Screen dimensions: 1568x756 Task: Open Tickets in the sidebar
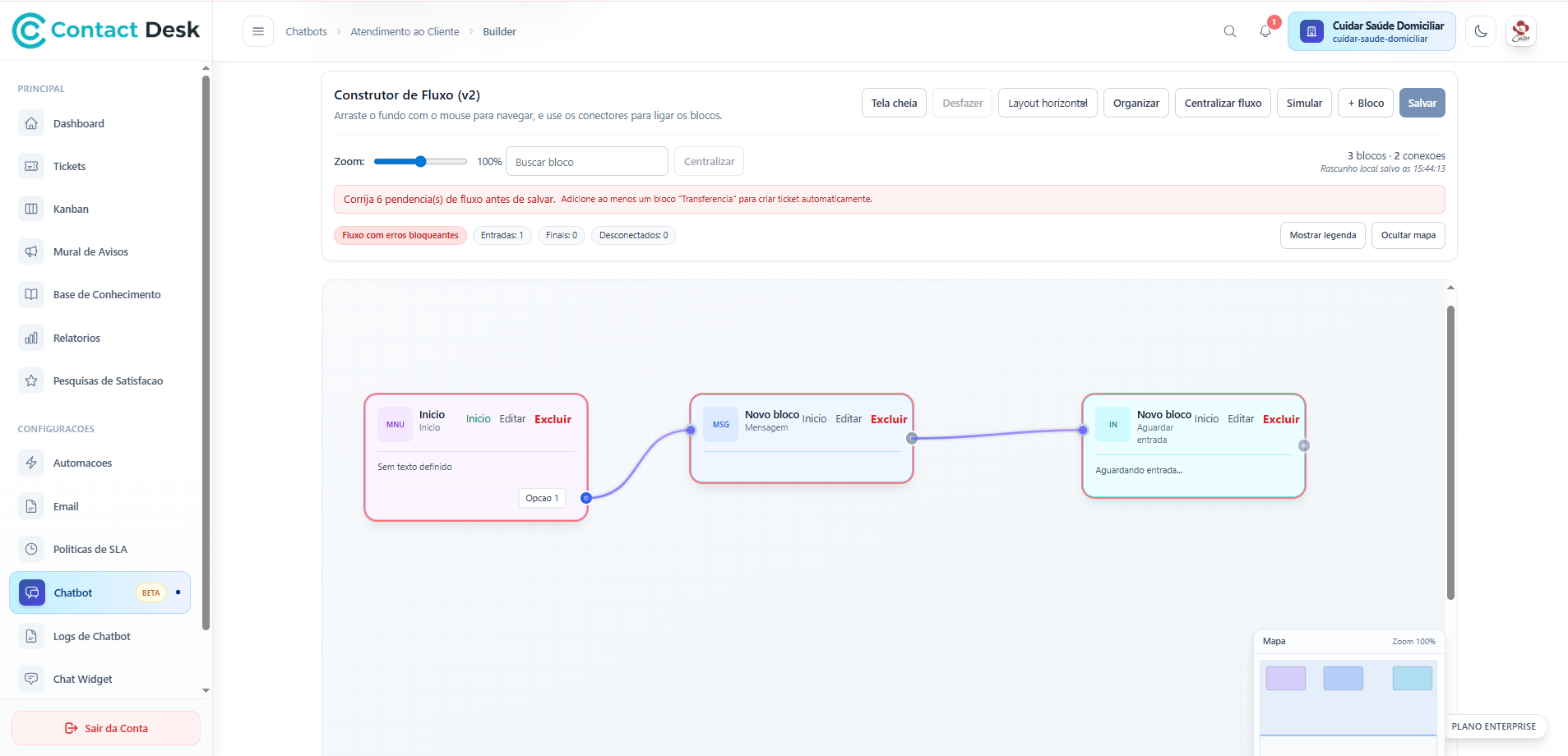click(69, 166)
